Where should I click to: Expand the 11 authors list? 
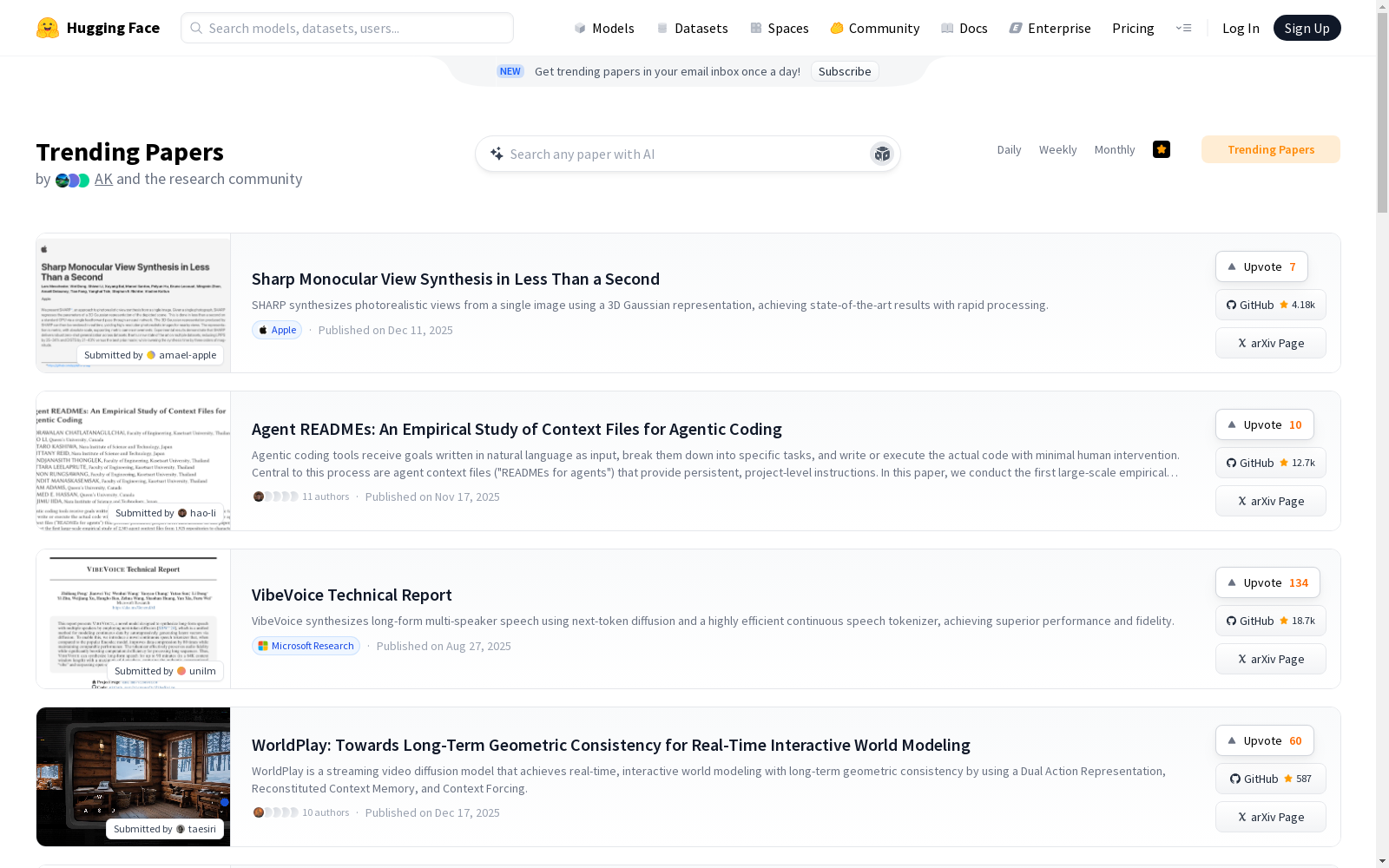coord(300,496)
